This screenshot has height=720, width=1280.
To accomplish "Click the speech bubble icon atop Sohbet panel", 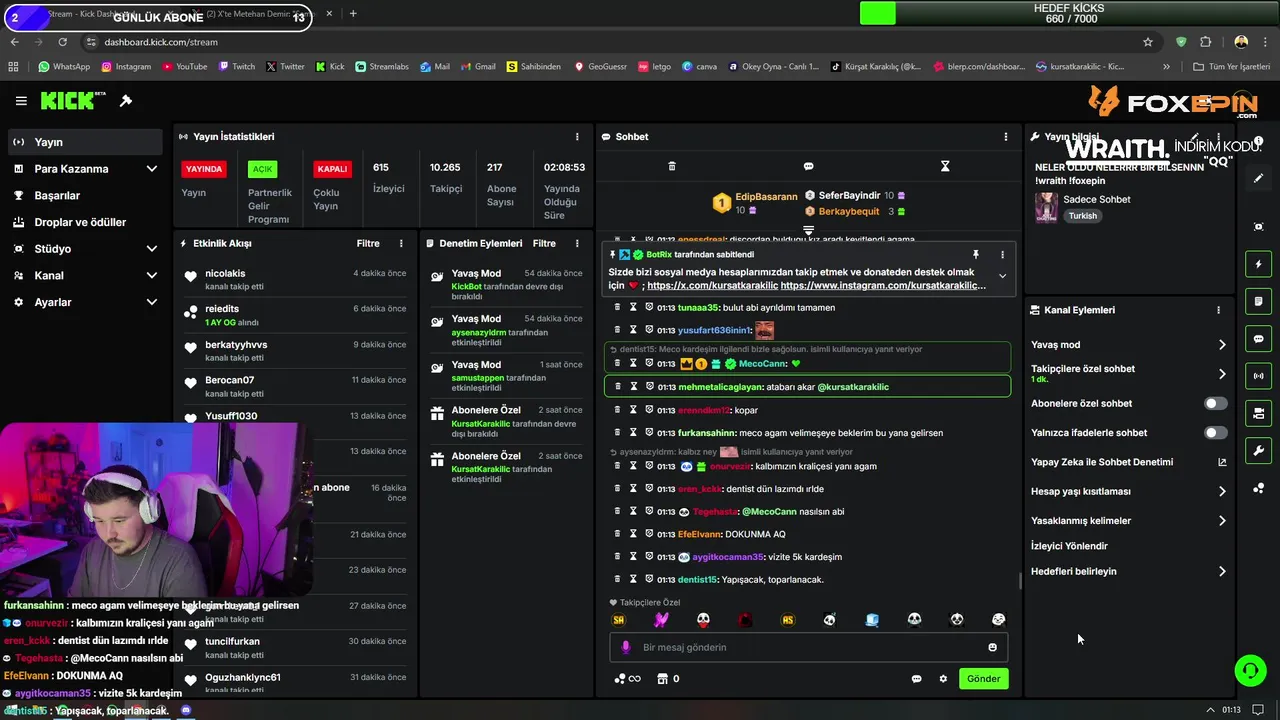I will coord(808,166).
